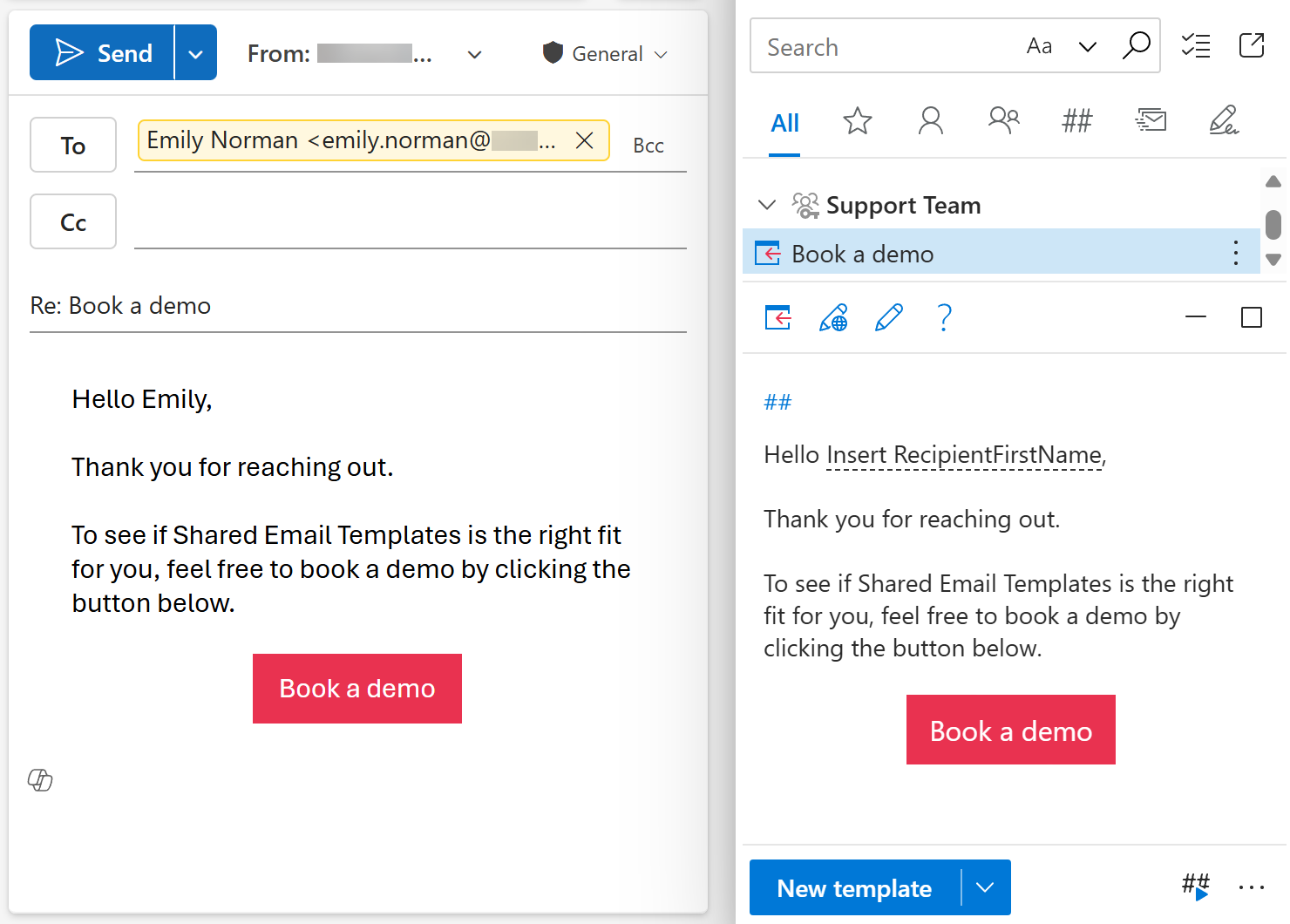
Task: Paste the Book a demo template into the email
Action: click(x=777, y=317)
